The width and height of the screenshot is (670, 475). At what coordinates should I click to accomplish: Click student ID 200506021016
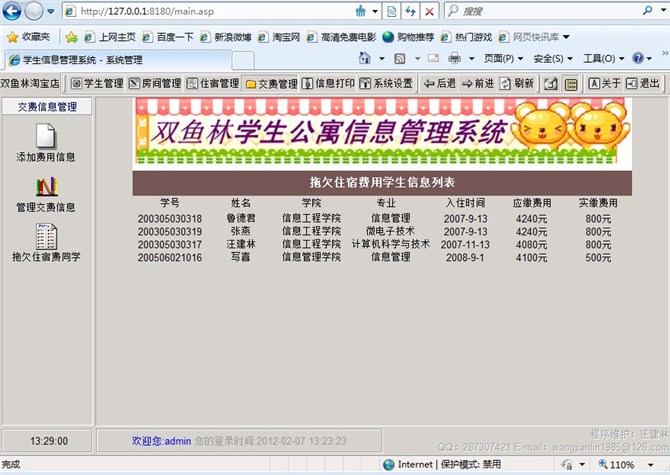170,257
